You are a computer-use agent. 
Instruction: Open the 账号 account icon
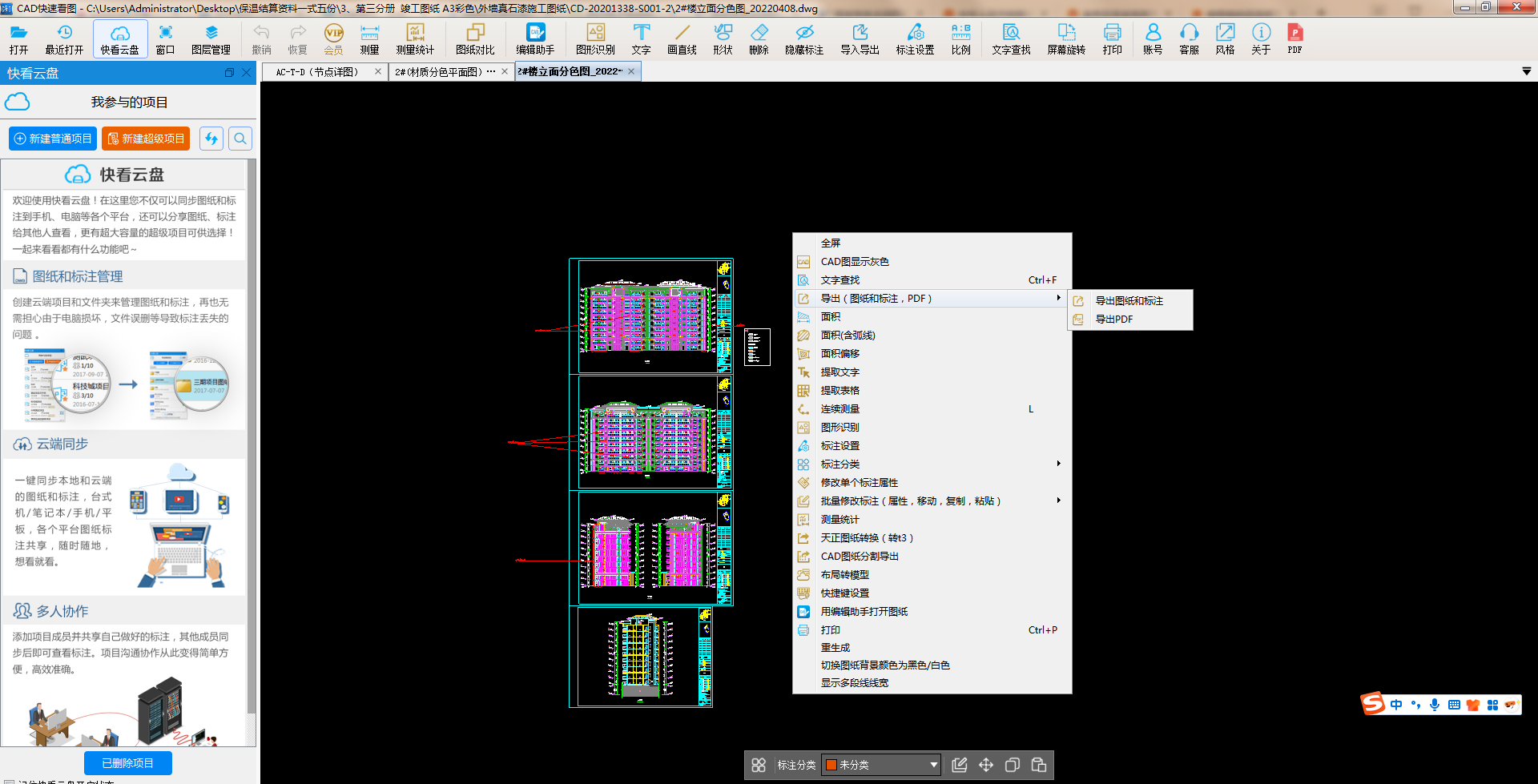pos(1153,38)
